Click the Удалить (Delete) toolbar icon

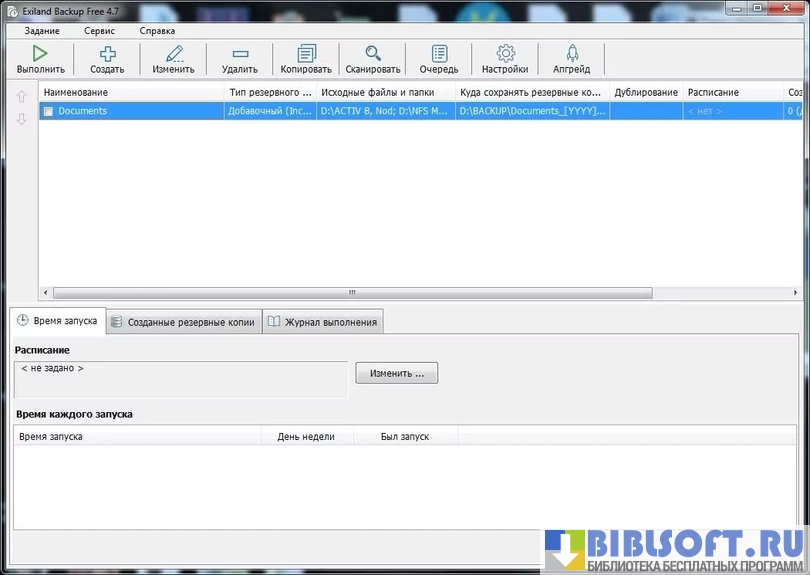pyautogui.click(x=240, y=54)
